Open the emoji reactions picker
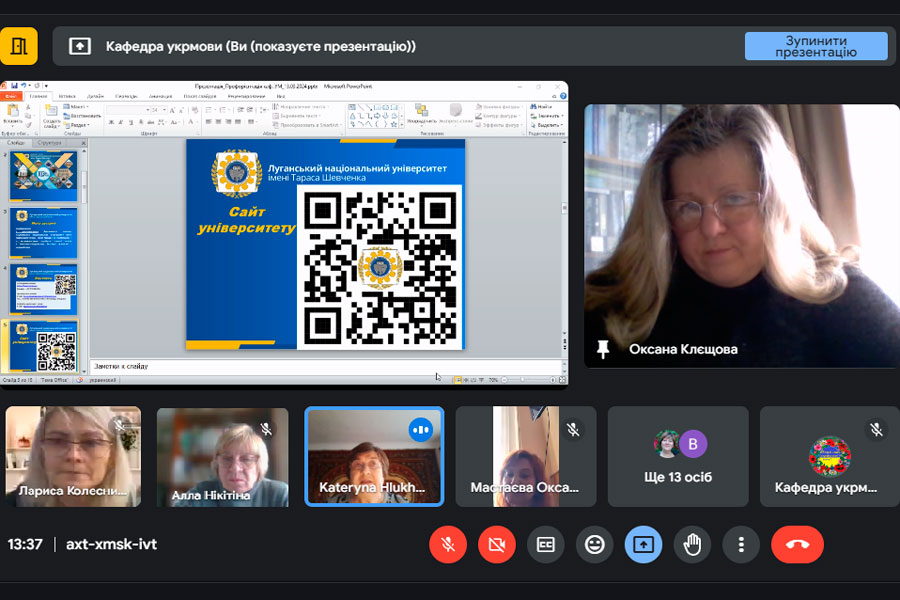 [x=594, y=544]
